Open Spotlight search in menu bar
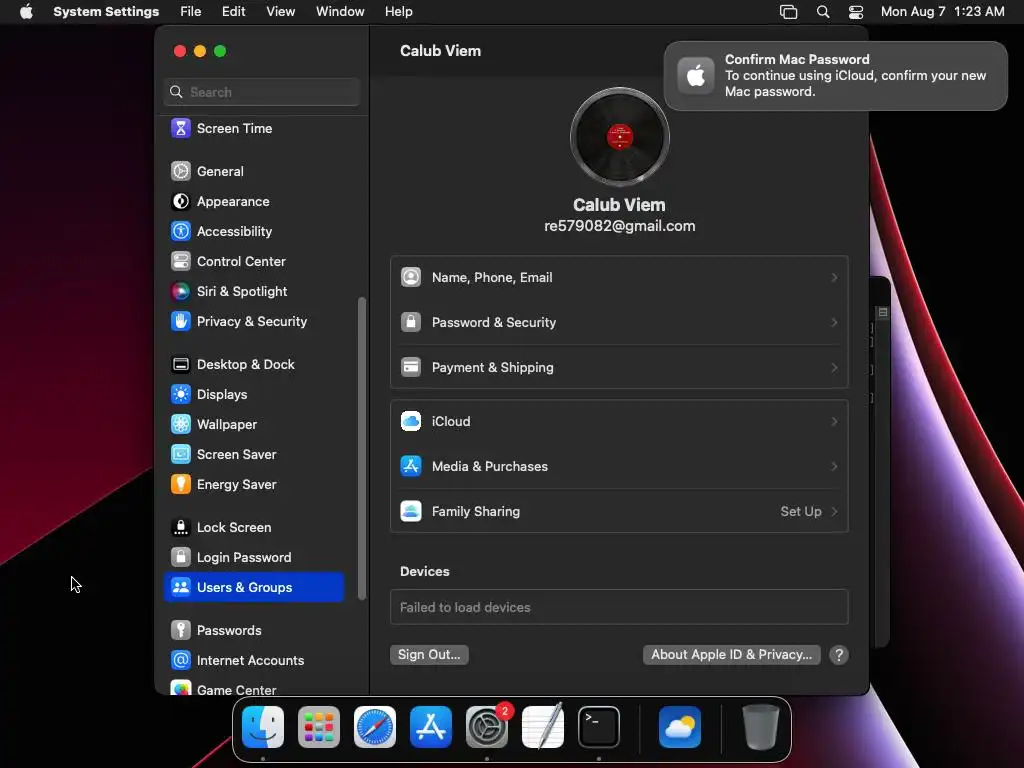 point(823,12)
